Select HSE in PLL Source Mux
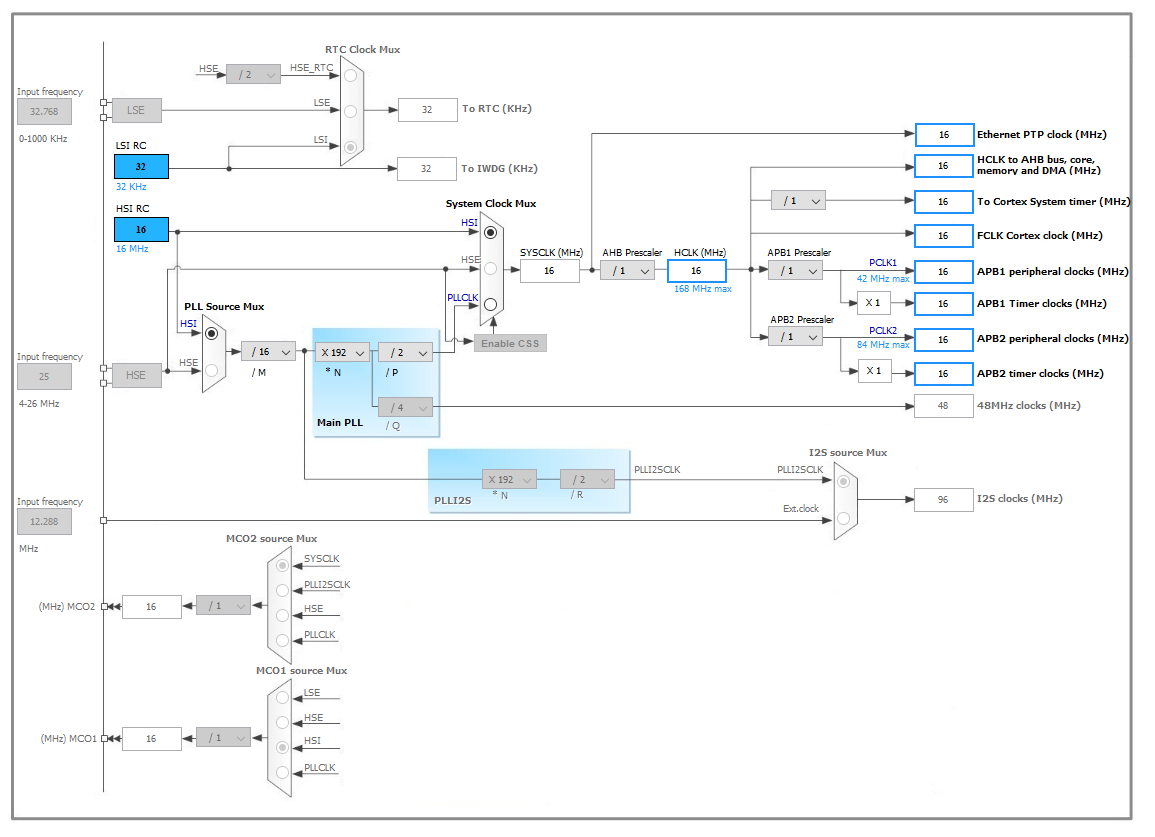Viewport: 1155px width, 837px height. (211, 371)
